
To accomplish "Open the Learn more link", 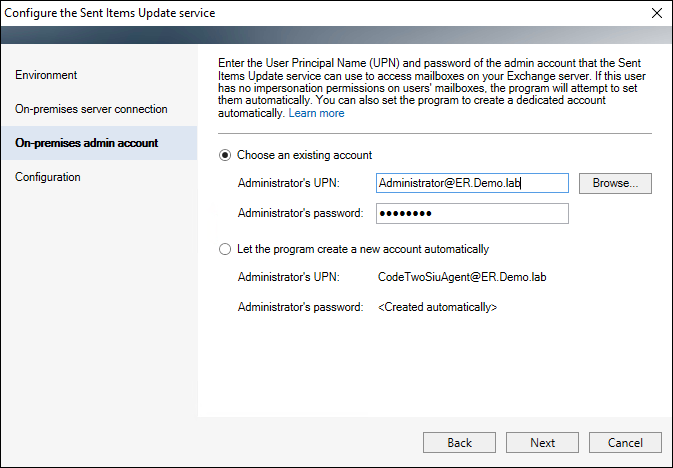I will (x=316, y=113).
